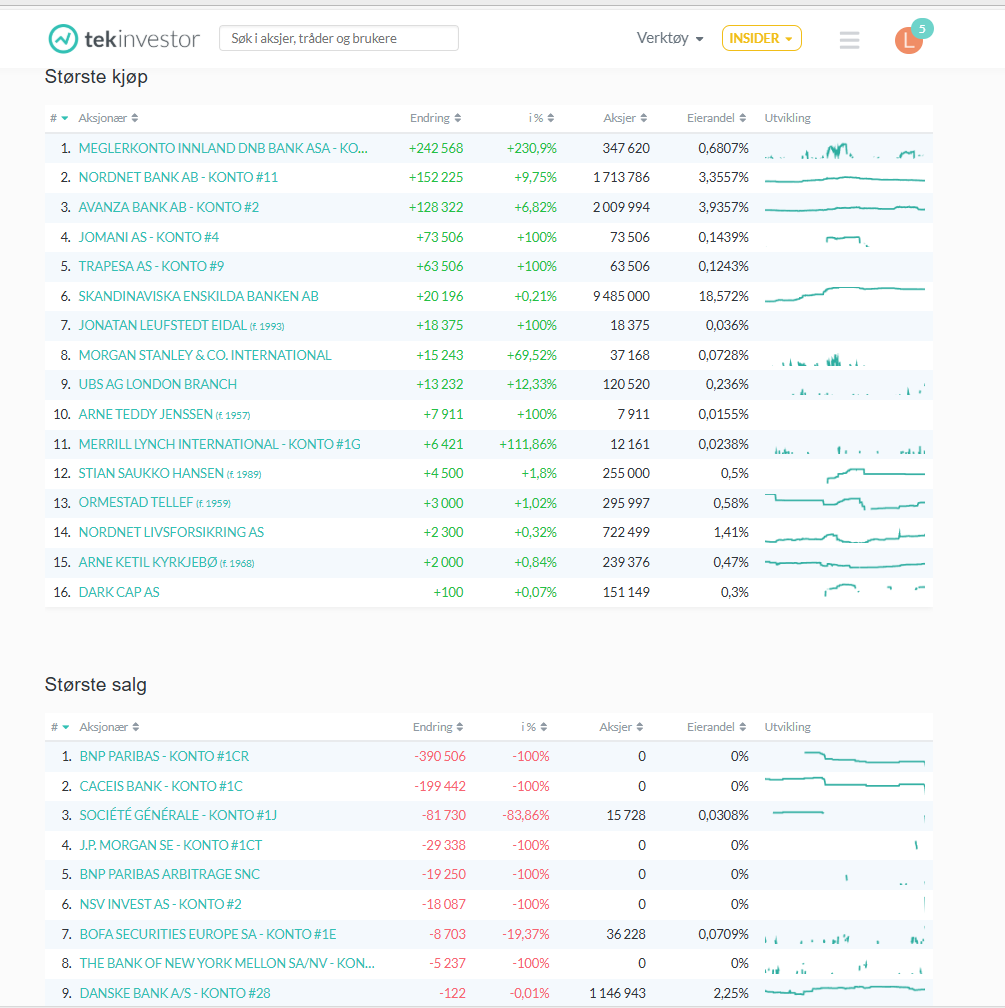Click the search field for aksjer
The height and width of the screenshot is (1008, 1005).
(x=338, y=39)
